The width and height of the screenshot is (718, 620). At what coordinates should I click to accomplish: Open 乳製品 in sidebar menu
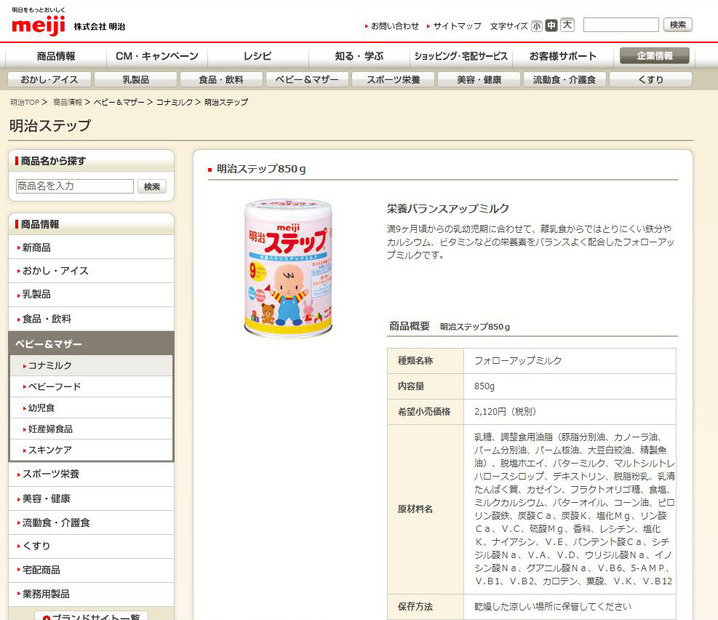(x=91, y=295)
